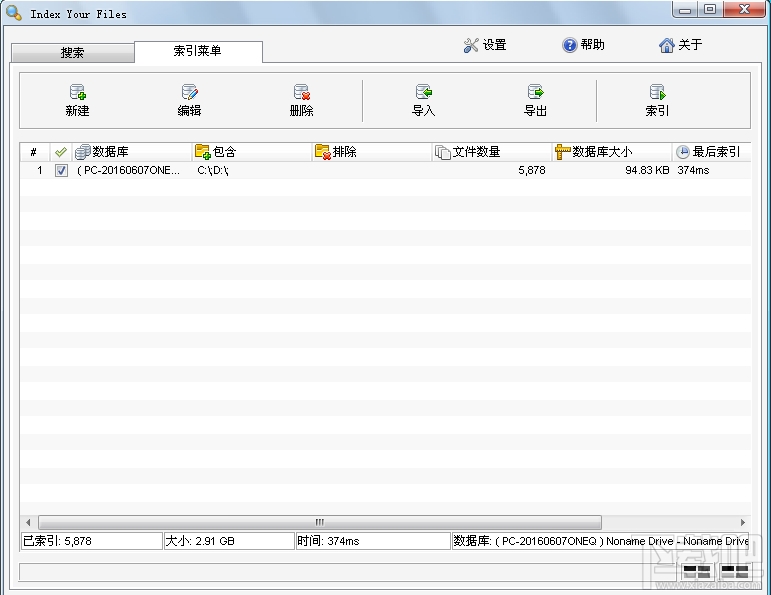This screenshot has width=771, height=595.
Task: Sort by the 排除 (Exclude) column header
Action: pyautogui.click(x=372, y=152)
